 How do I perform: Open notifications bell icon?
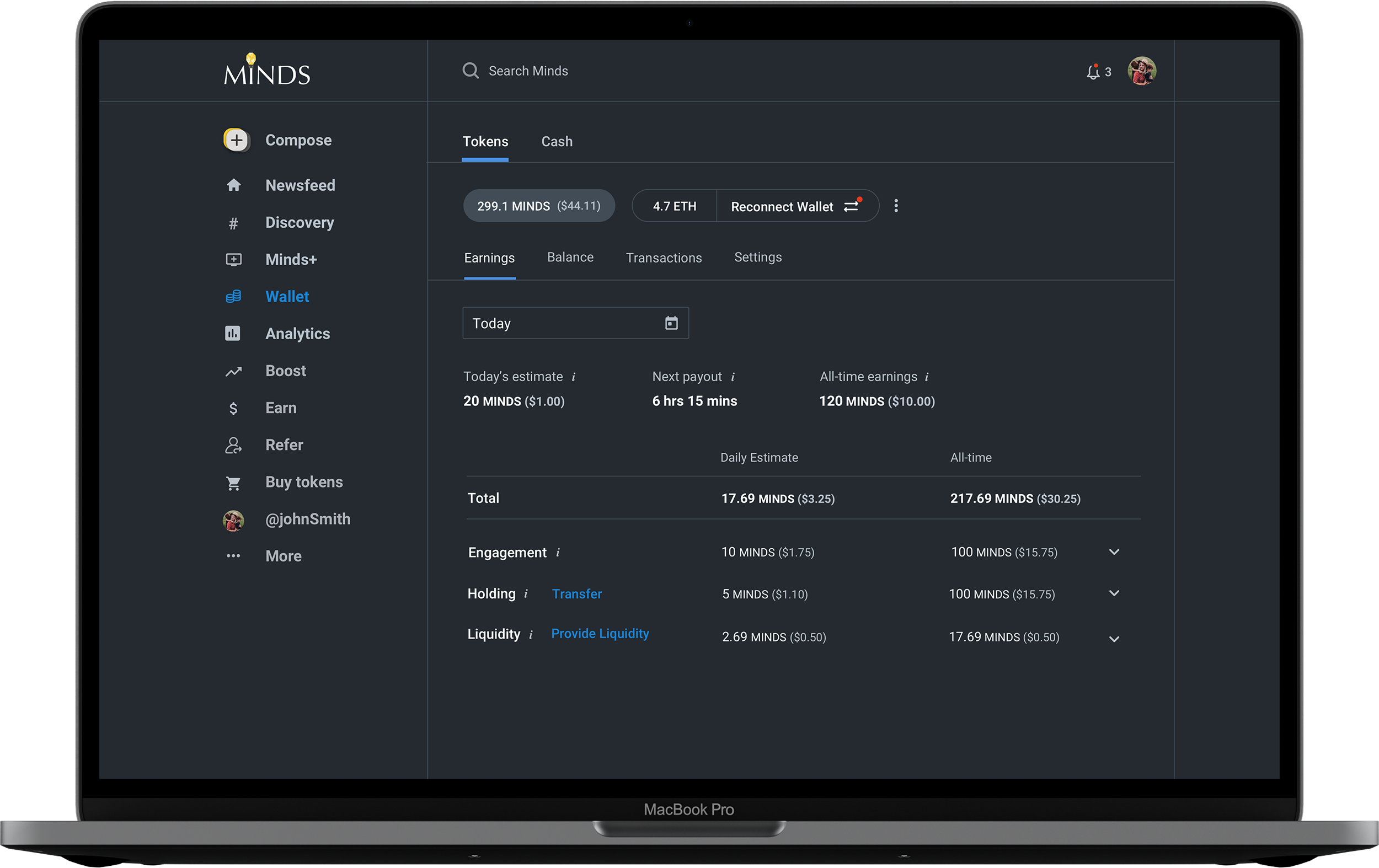[1093, 72]
